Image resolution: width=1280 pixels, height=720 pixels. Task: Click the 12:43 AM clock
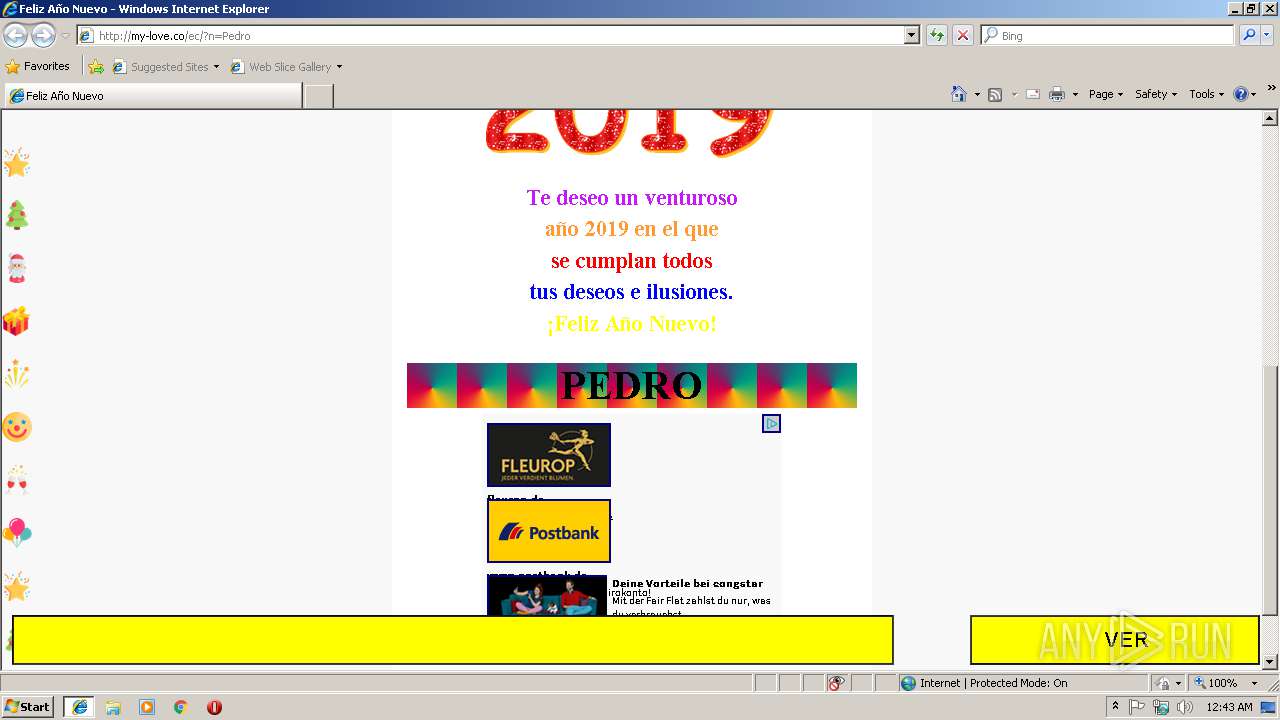click(1229, 707)
